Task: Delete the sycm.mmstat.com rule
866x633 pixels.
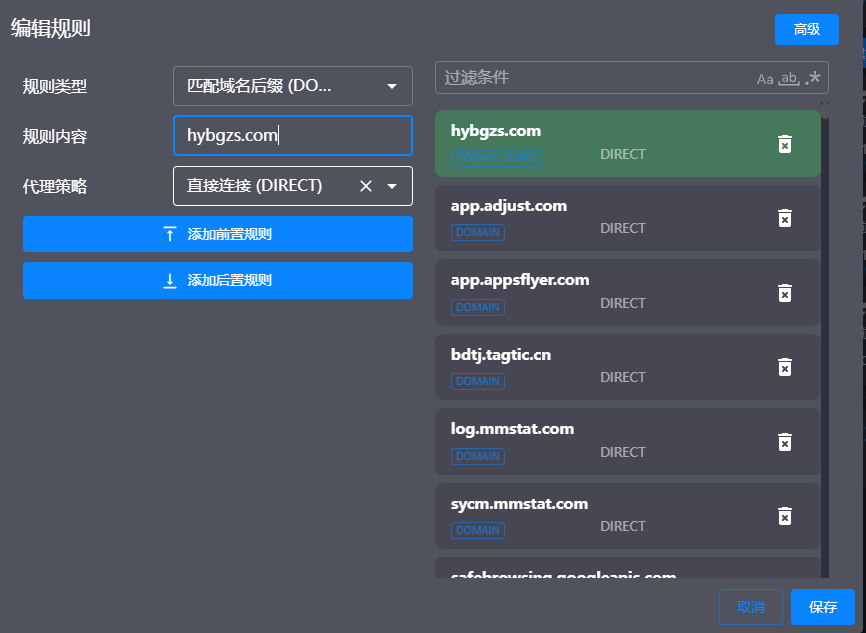Action: pyautogui.click(x=785, y=516)
